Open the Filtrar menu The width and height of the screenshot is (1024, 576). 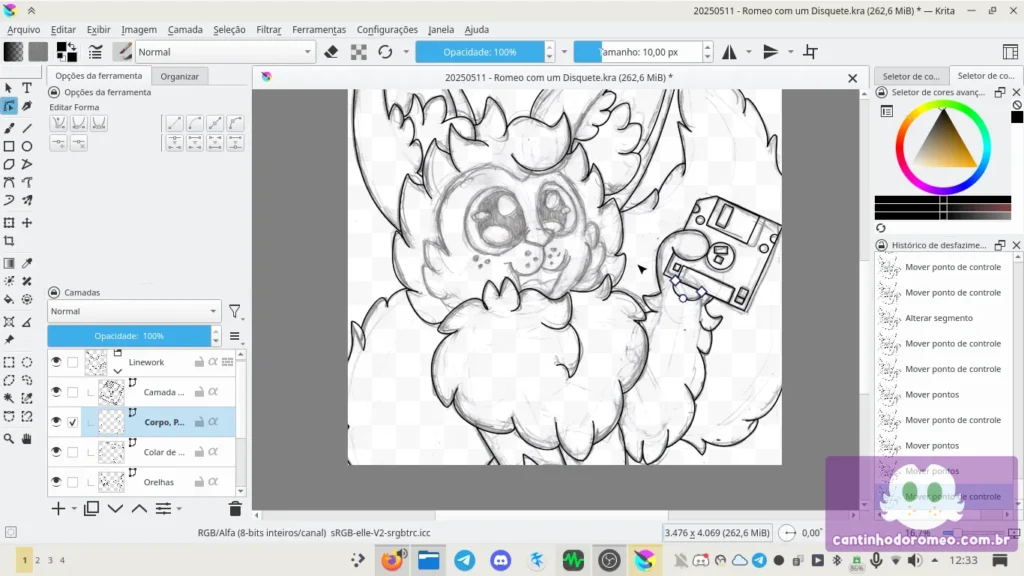[x=268, y=29]
